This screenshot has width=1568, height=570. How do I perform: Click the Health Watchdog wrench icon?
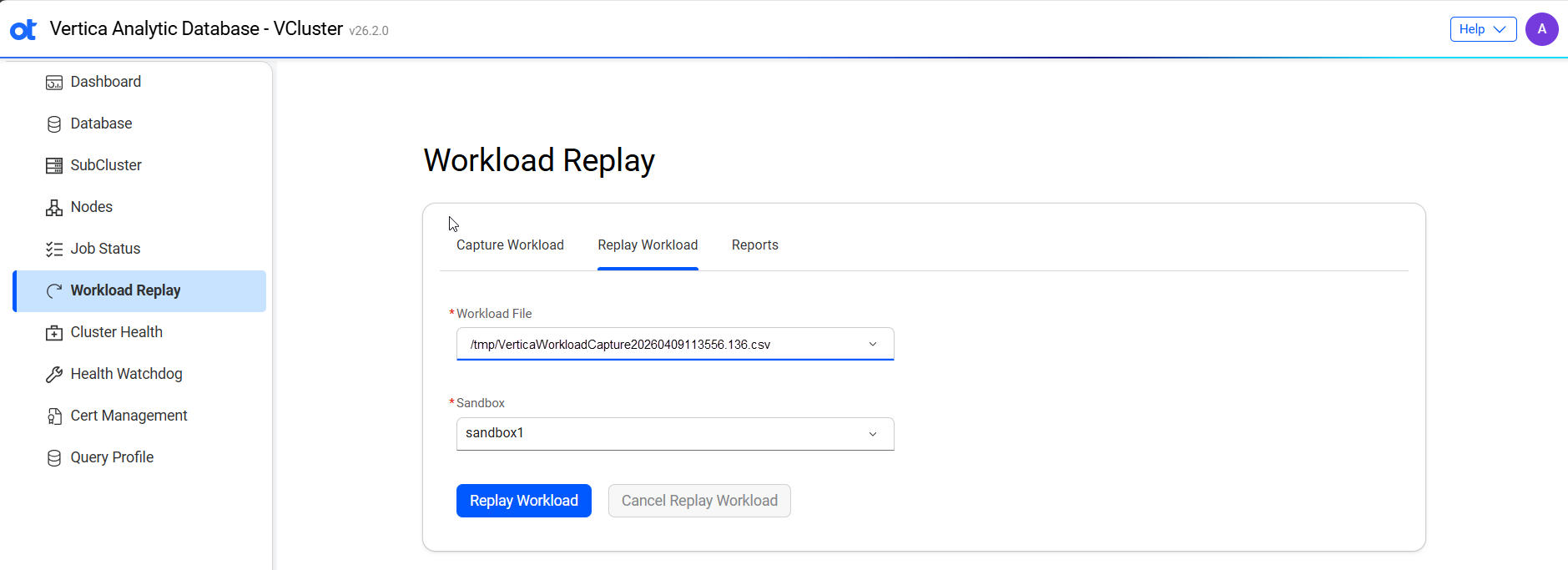point(54,375)
